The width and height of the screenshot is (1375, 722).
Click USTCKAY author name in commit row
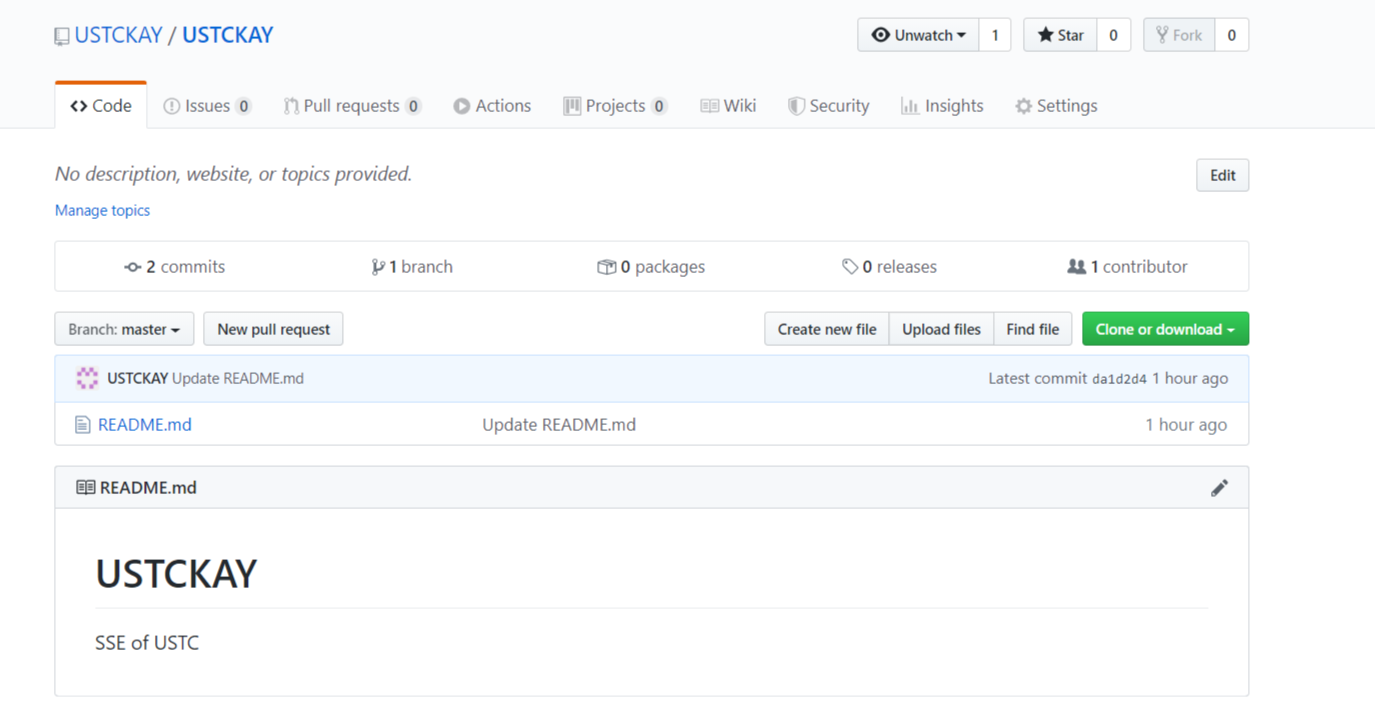[137, 379]
